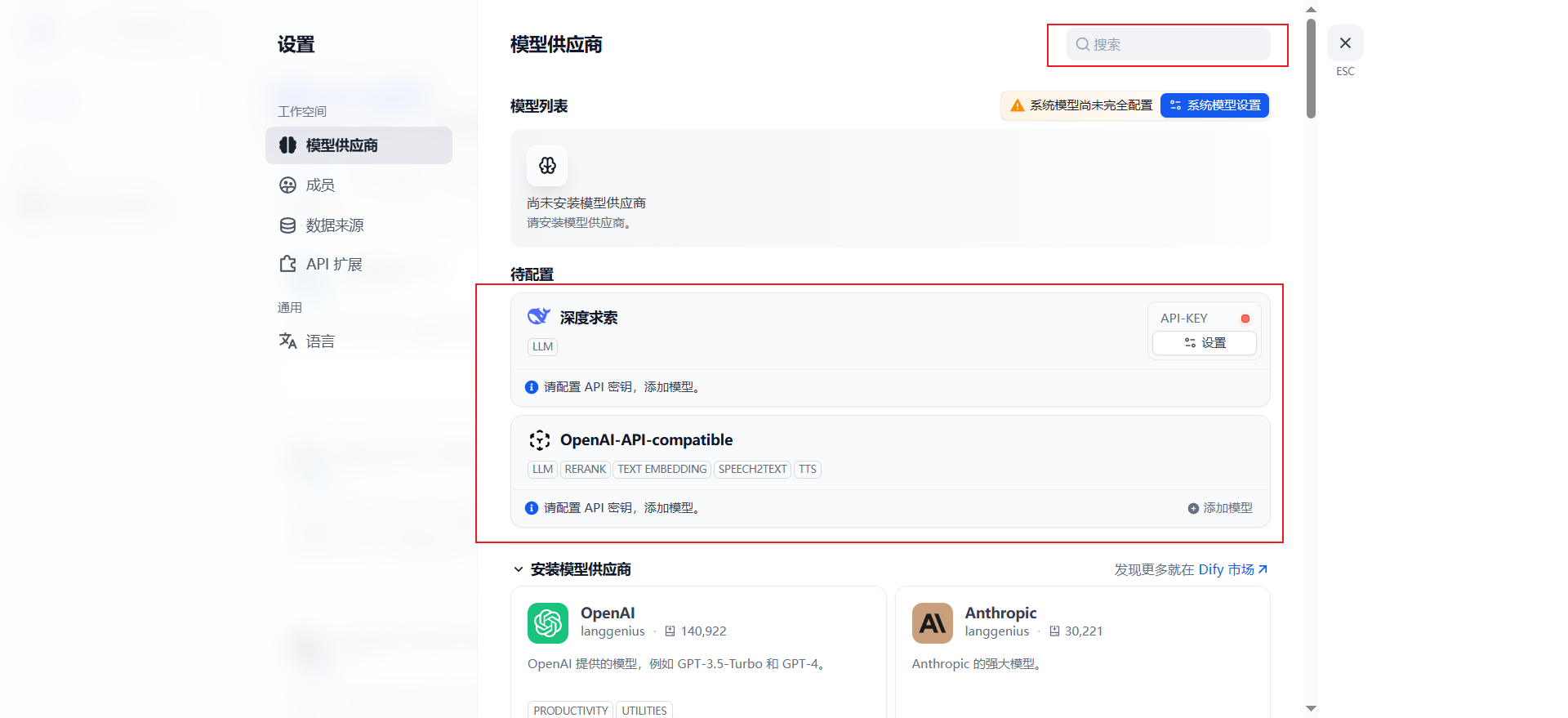Click the PRODUCTIVITY tag on OpenAI card
Screen dimensions: 1568x718
(571, 711)
